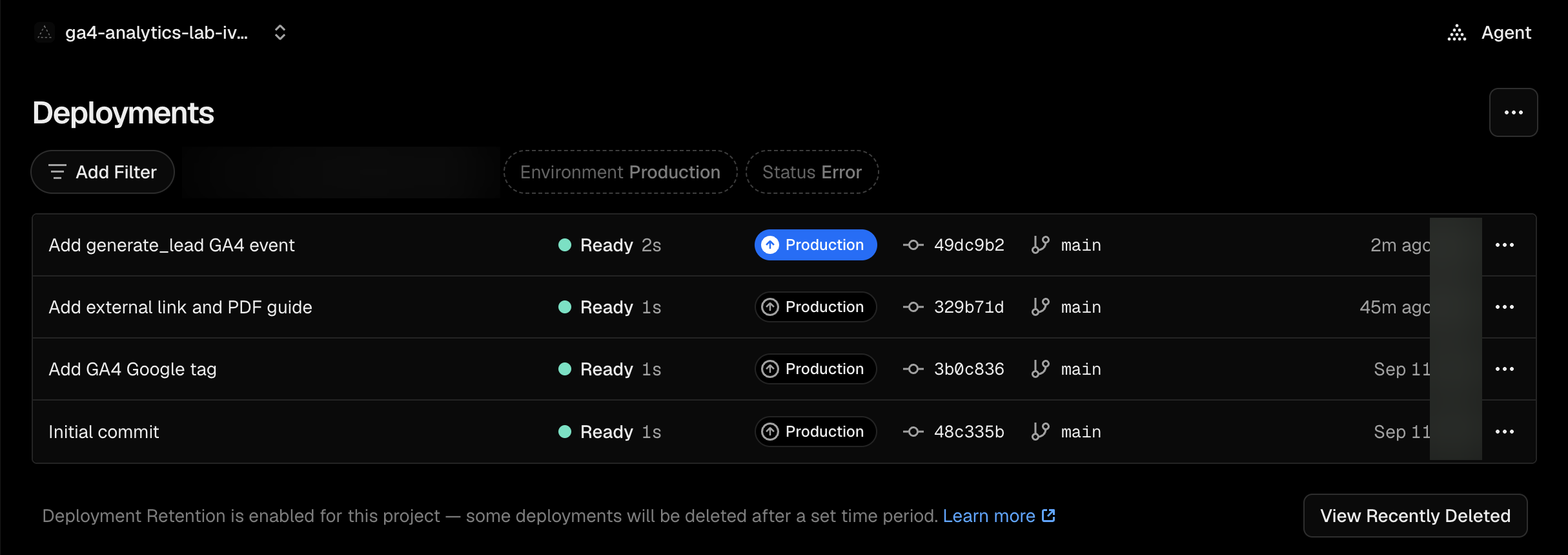Open actions menu for 'Initial commit'
Image resolution: width=1568 pixels, height=555 pixels.
[1505, 432]
